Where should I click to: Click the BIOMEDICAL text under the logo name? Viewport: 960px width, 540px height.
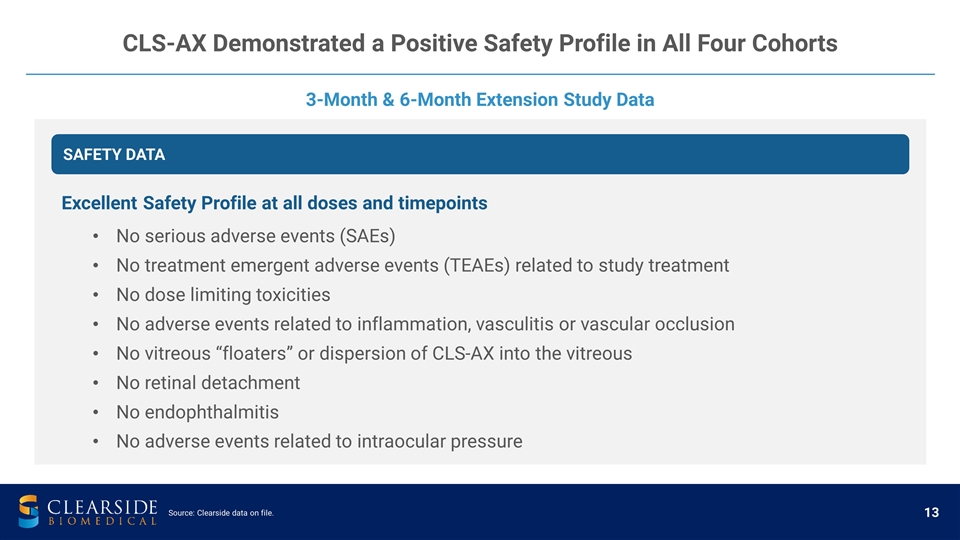101,521
